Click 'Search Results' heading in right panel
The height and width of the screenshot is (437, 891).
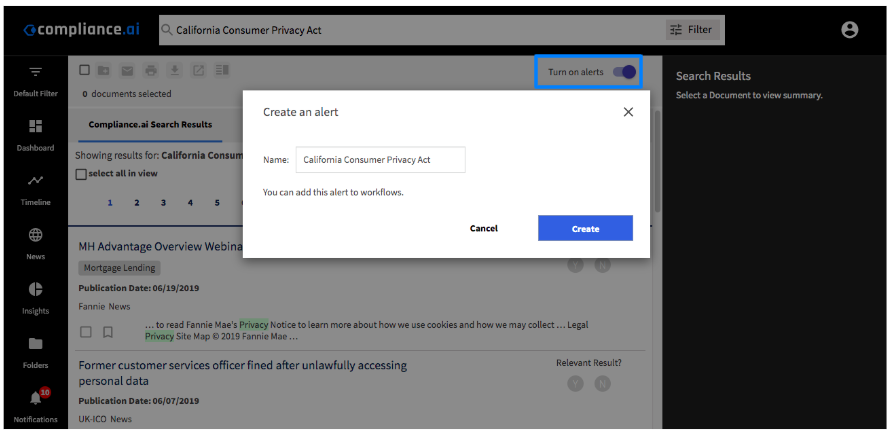713,76
